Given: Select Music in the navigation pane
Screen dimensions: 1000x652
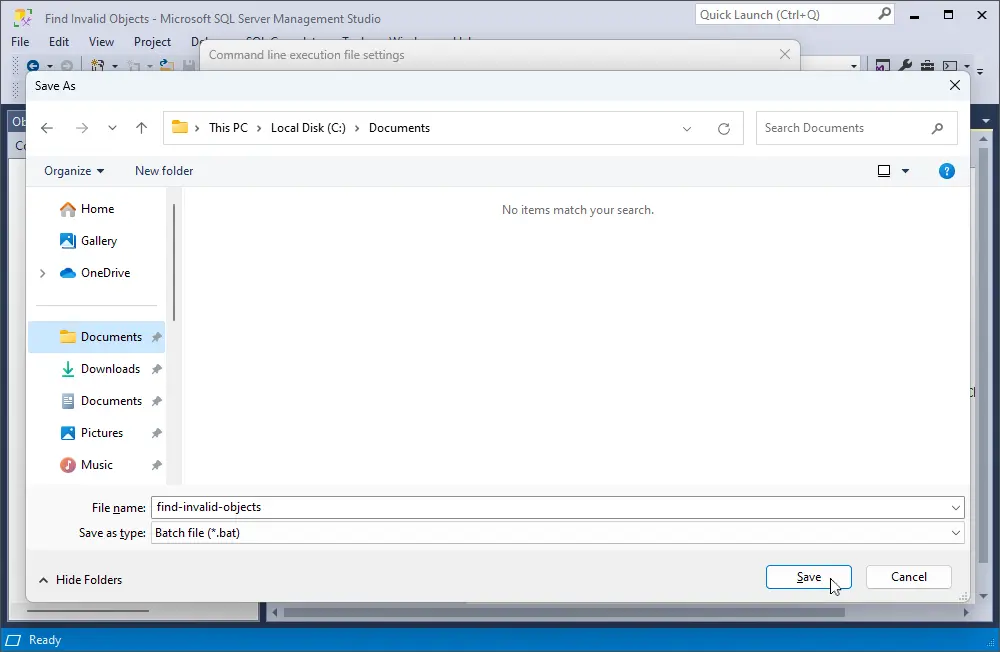Looking at the screenshot, I should [96, 465].
